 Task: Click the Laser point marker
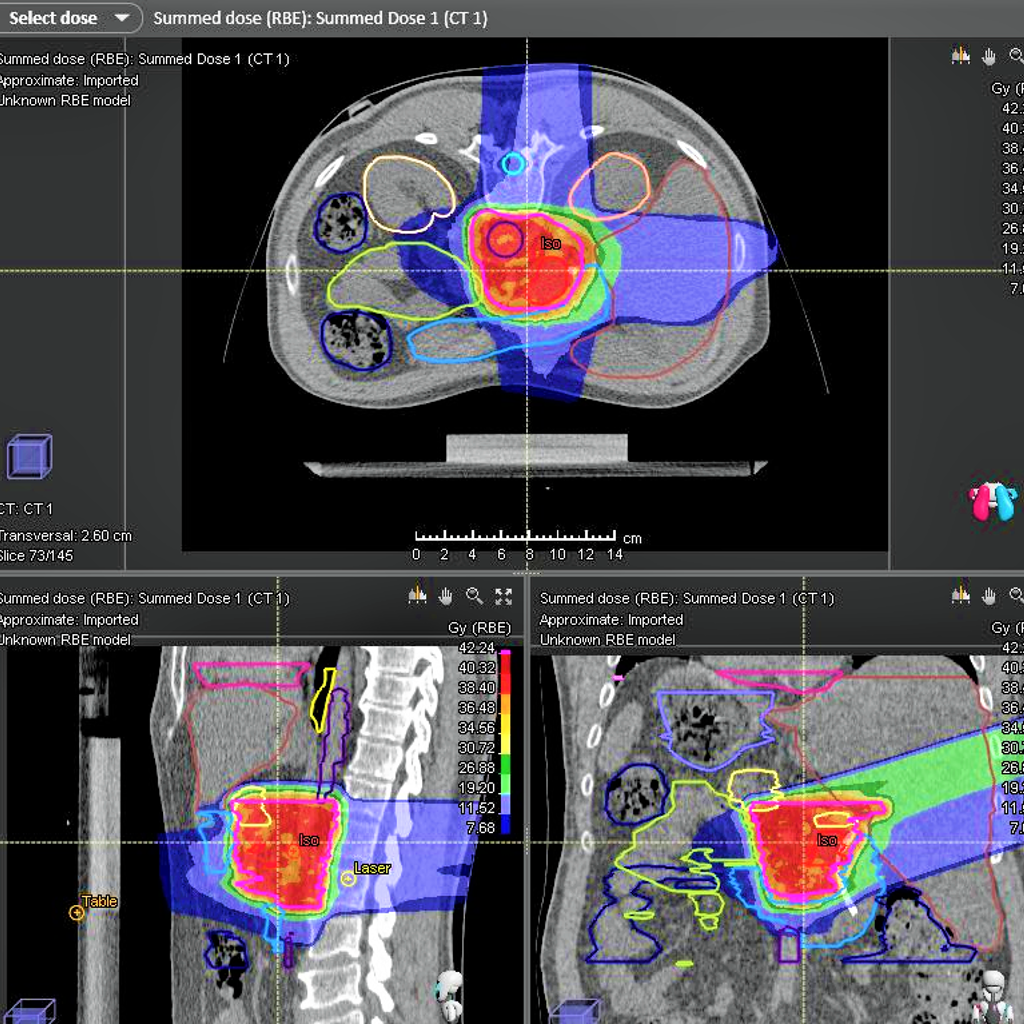pyautogui.click(x=348, y=878)
